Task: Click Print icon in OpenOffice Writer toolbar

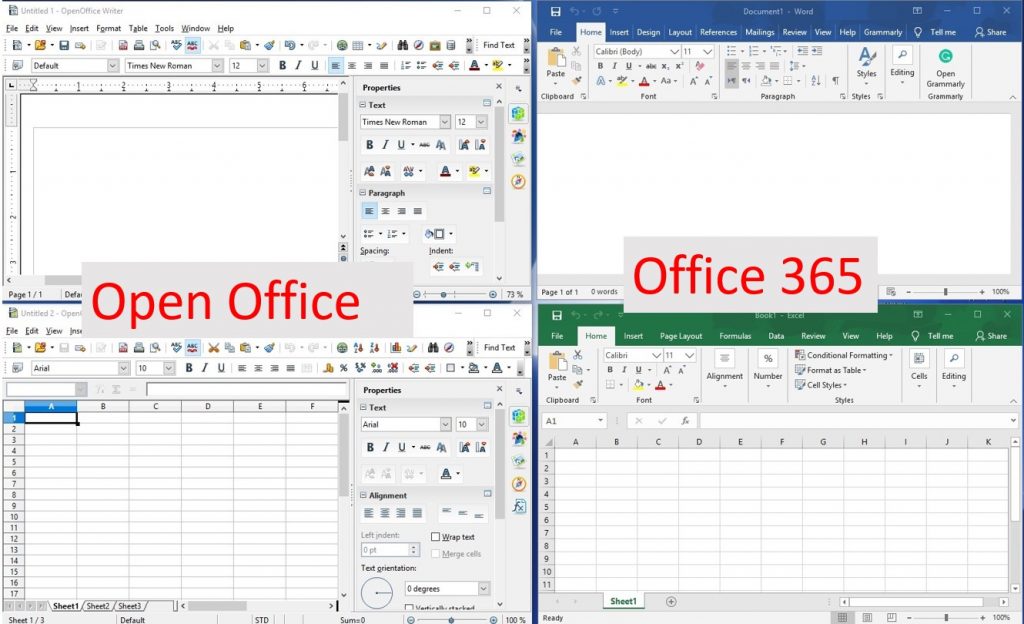Action: (x=138, y=45)
